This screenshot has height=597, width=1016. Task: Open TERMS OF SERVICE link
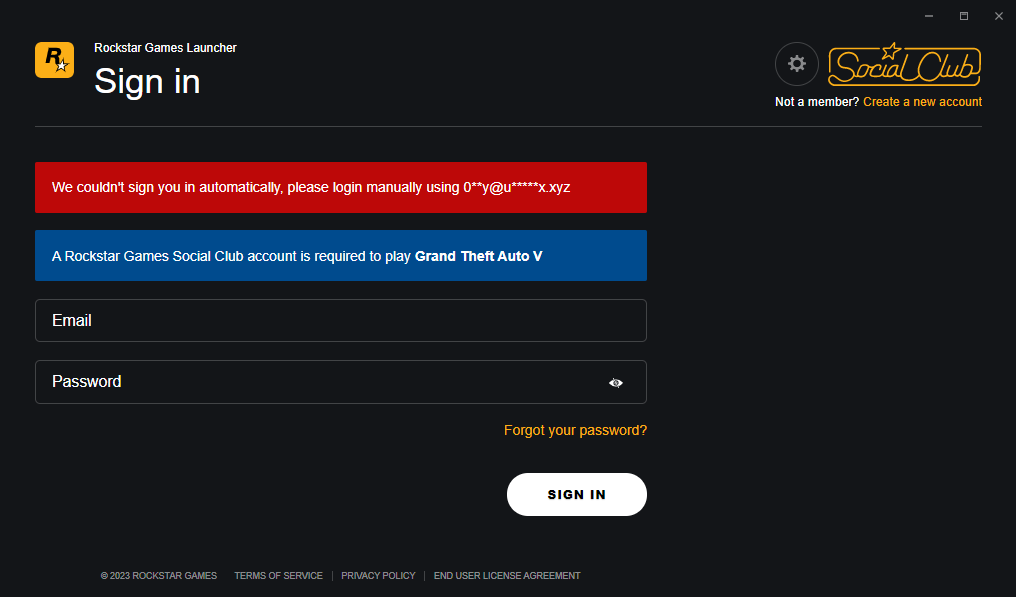[x=279, y=576]
